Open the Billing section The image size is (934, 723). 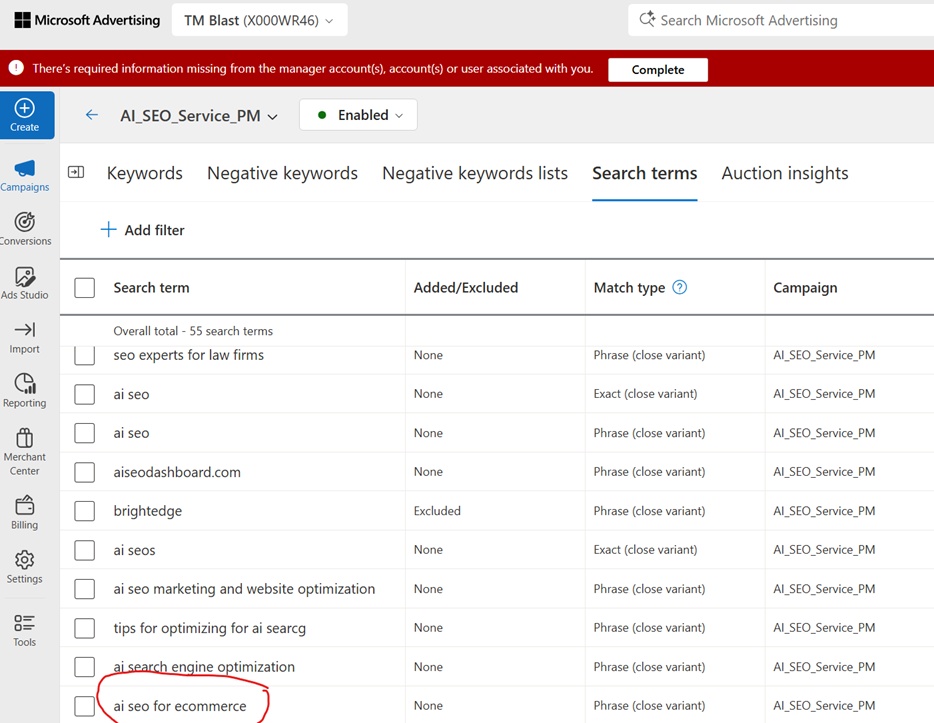click(x=25, y=508)
